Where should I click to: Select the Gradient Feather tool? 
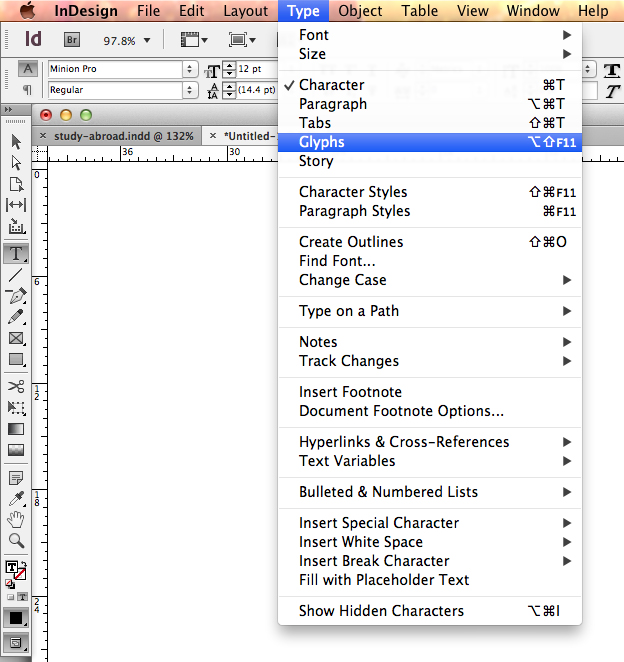16,450
